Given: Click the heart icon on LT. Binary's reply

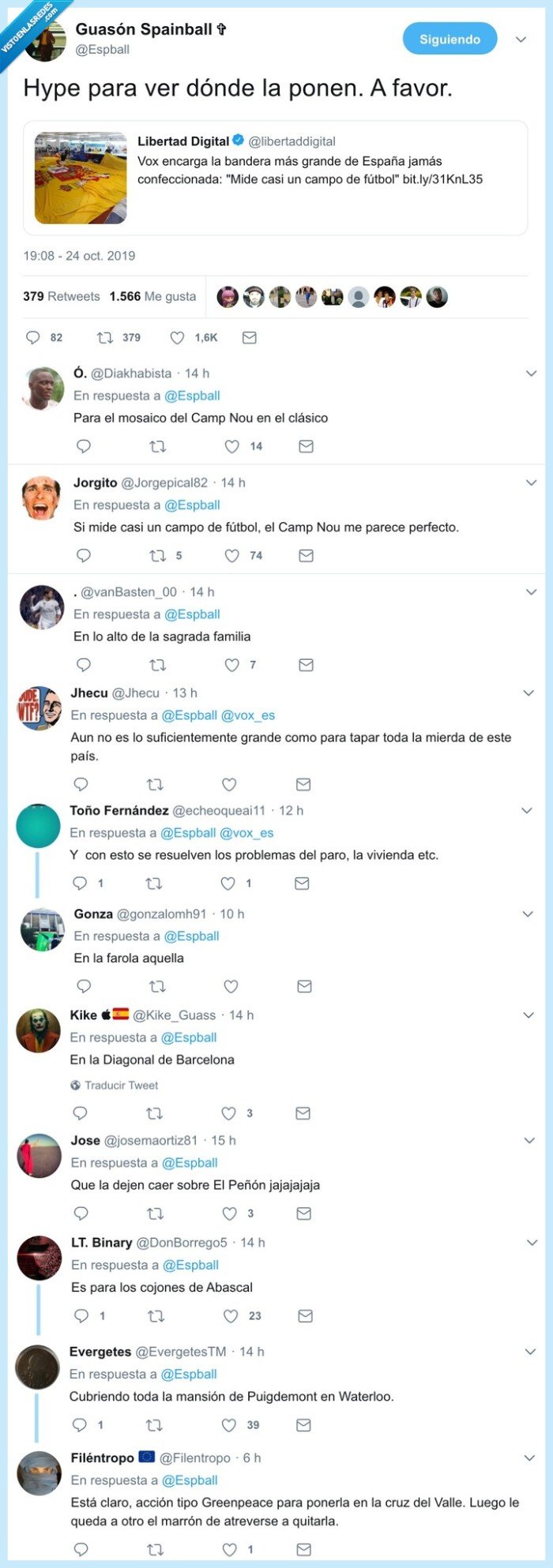Looking at the screenshot, I should (x=230, y=1315).
